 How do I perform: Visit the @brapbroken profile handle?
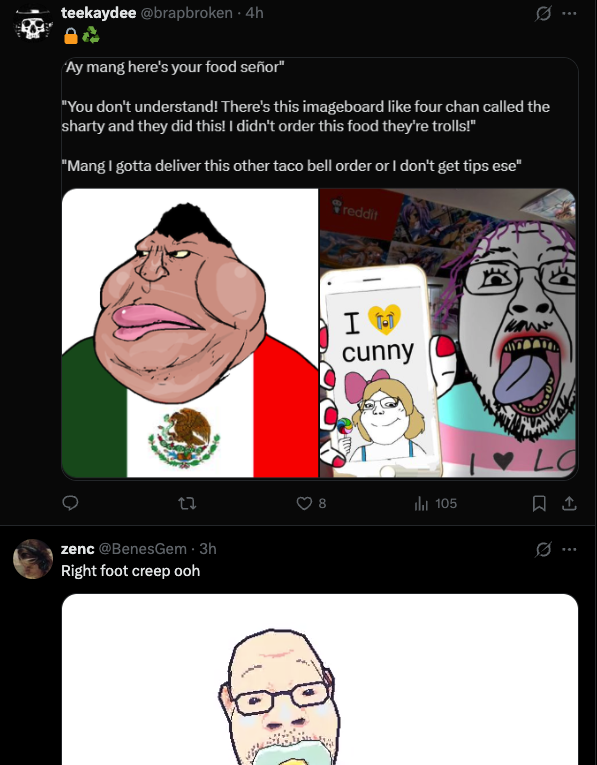point(186,13)
